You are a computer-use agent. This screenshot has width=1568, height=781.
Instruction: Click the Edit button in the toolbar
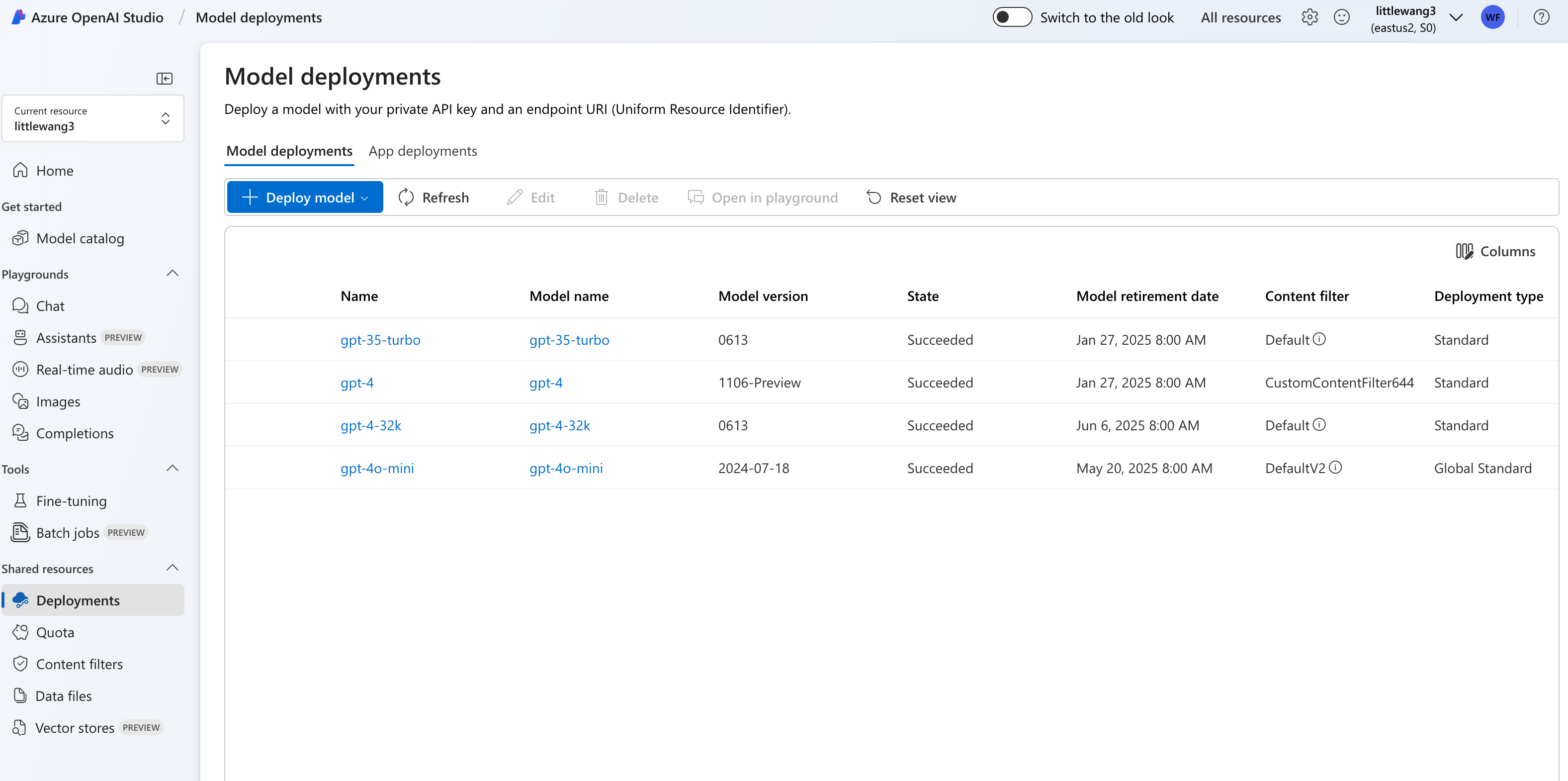pos(531,197)
